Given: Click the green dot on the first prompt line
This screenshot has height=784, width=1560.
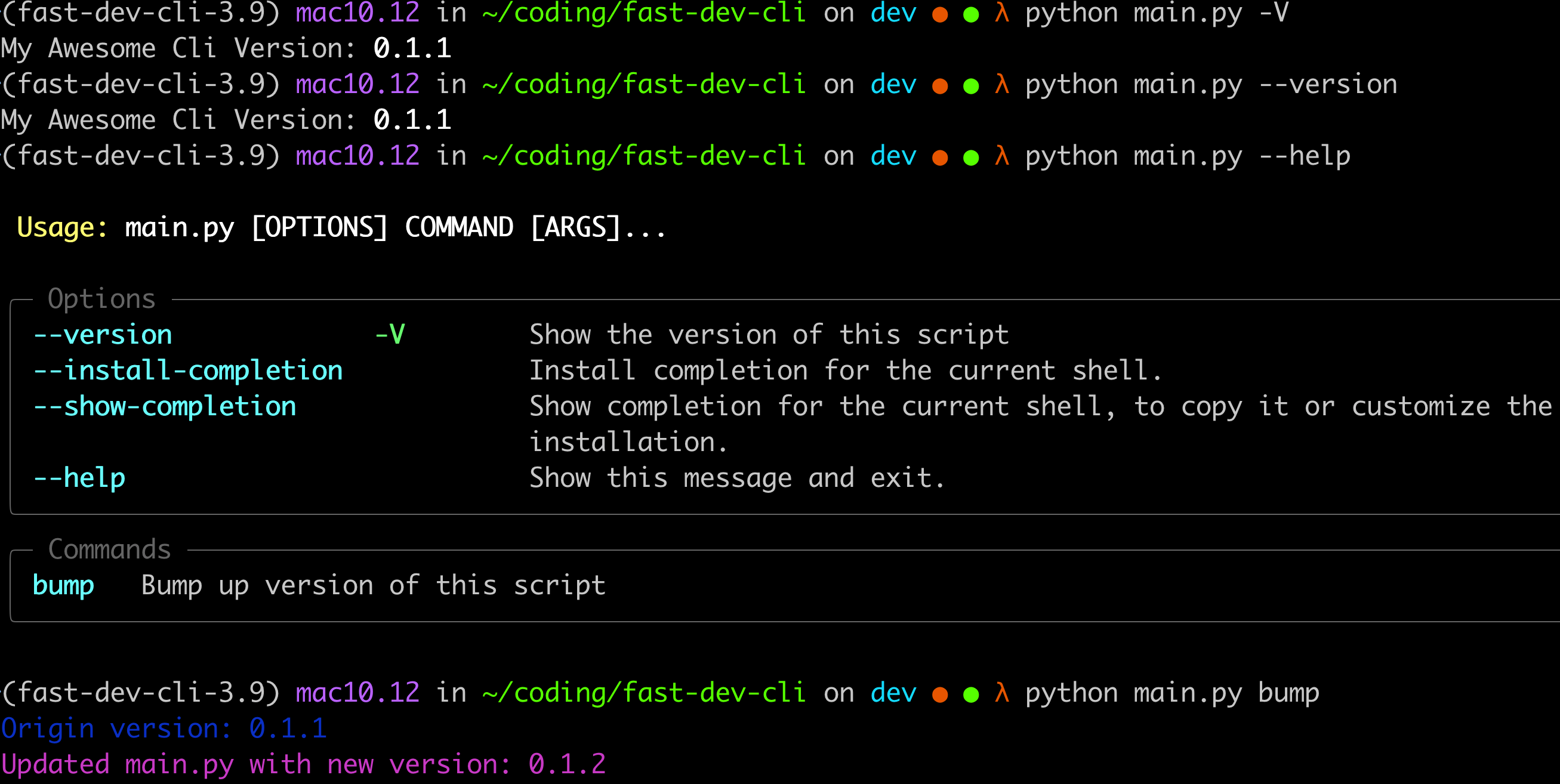Looking at the screenshot, I should point(971,14).
